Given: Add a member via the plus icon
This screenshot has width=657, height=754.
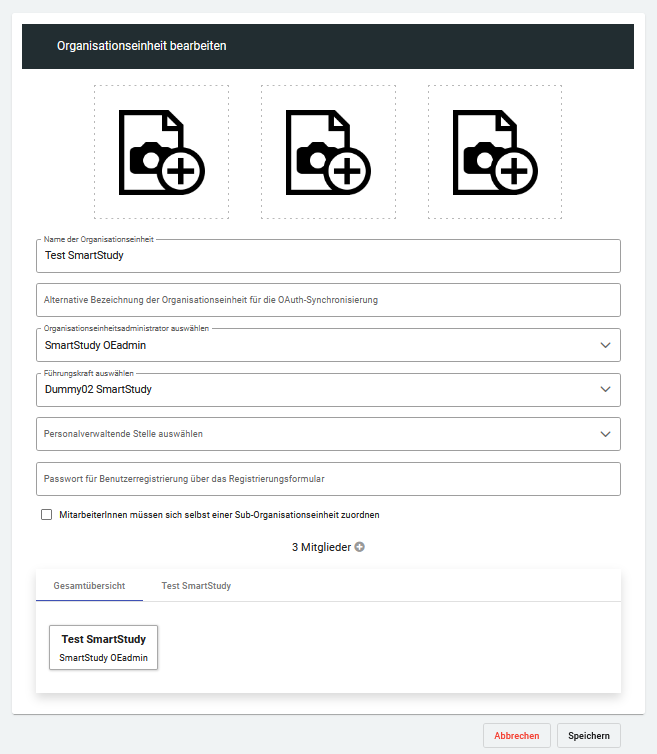Looking at the screenshot, I should pyautogui.click(x=360, y=547).
